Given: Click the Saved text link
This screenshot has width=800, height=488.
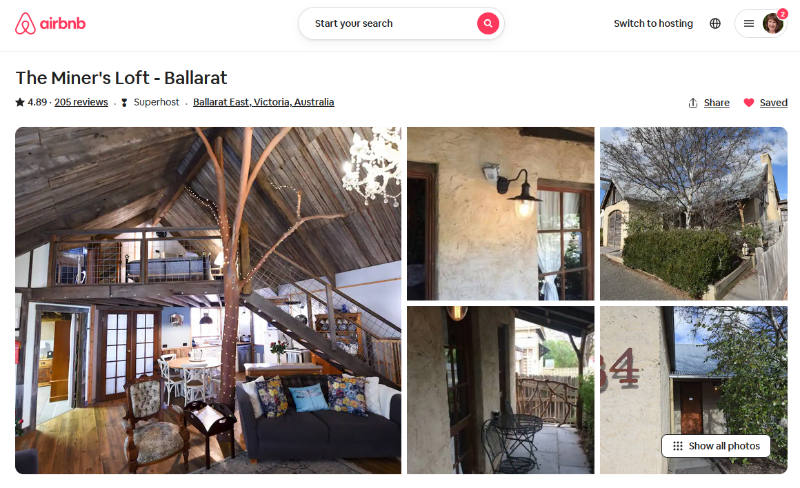Looking at the screenshot, I should pos(773,103).
